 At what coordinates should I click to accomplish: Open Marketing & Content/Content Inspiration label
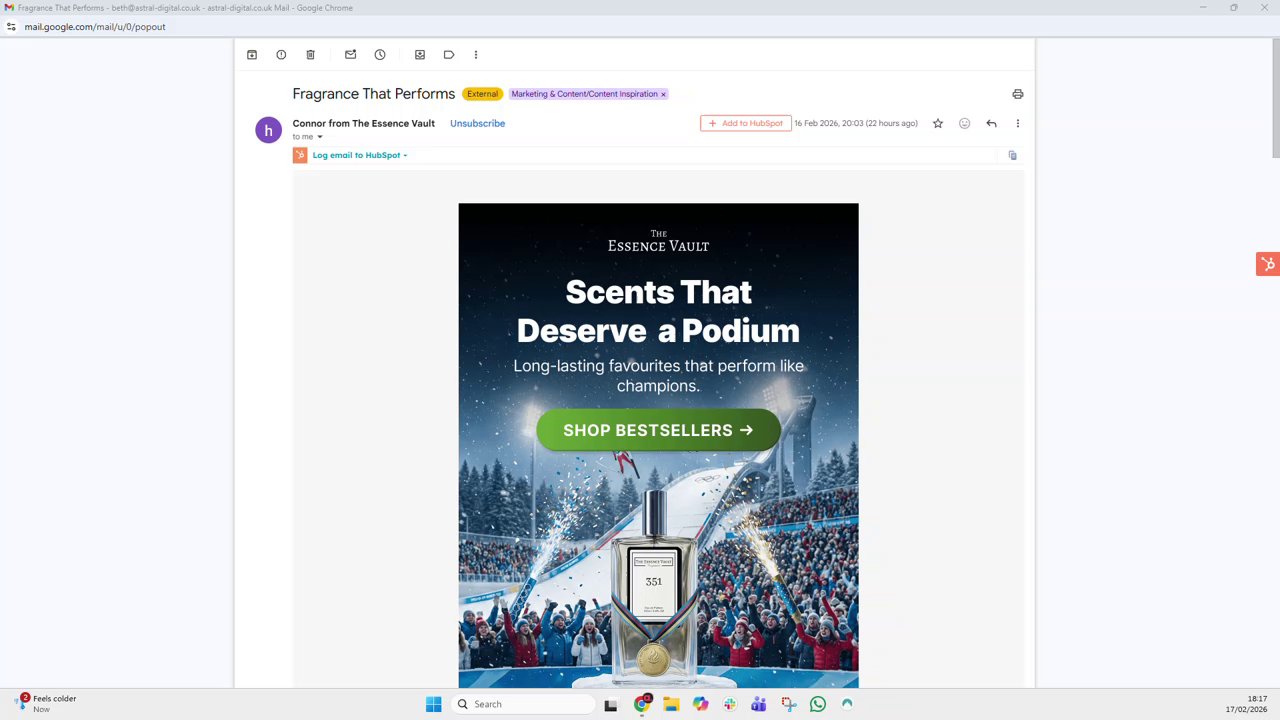tap(584, 94)
